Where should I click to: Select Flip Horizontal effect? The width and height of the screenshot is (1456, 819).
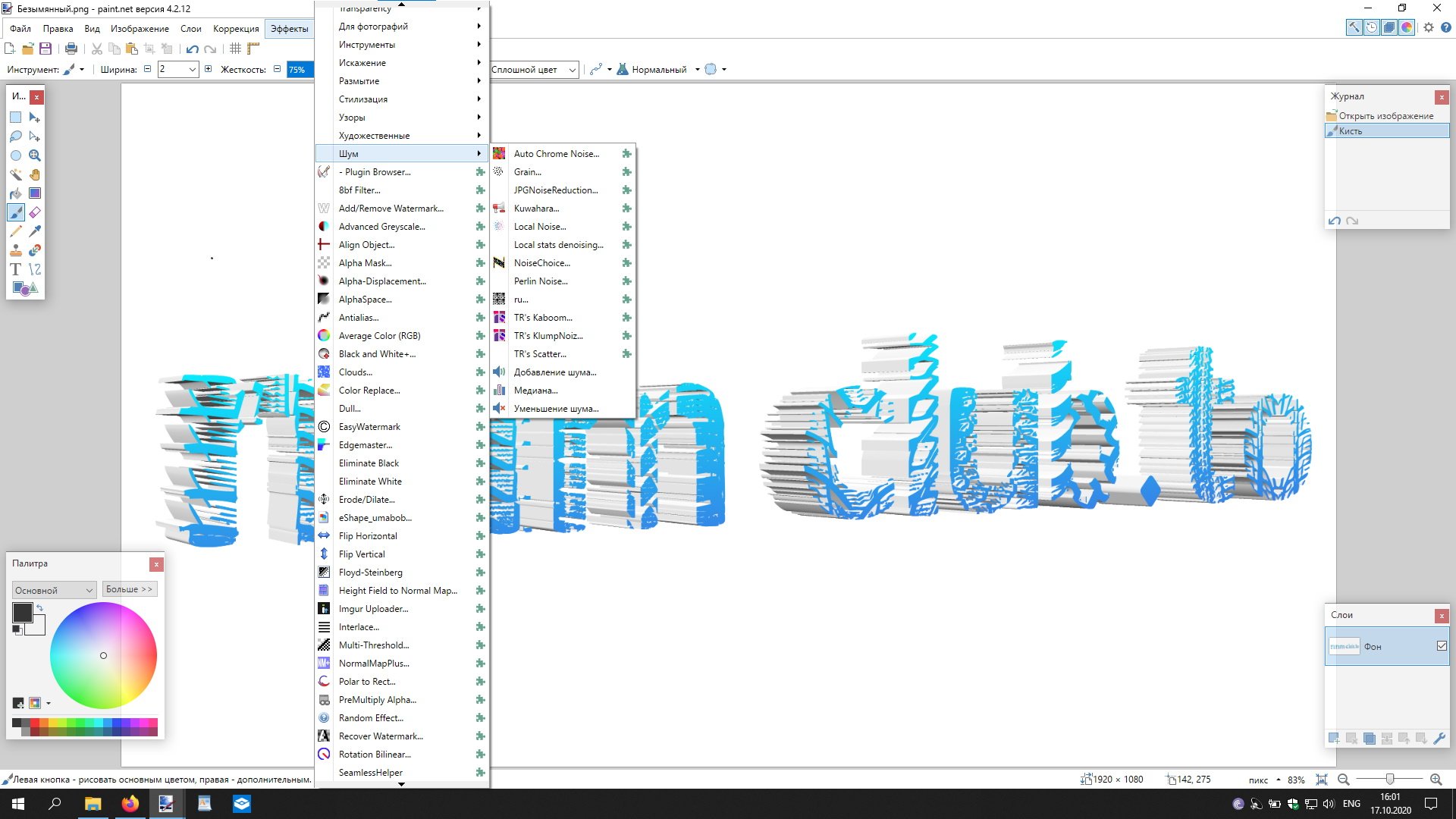click(402, 536)
